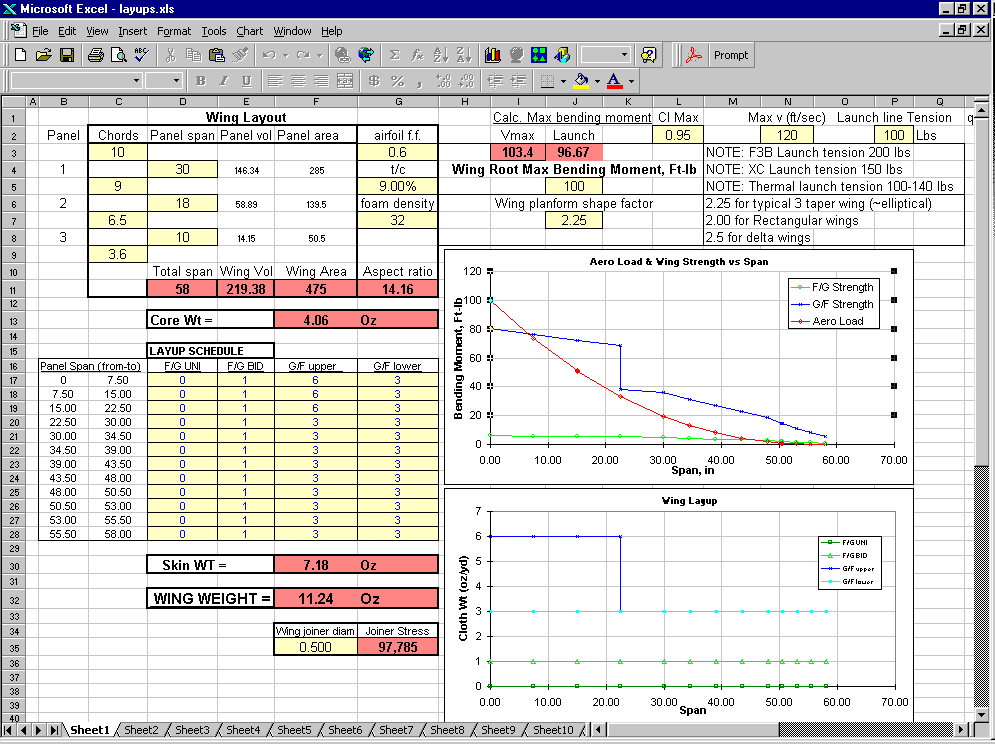Click the AutoSum sigma icon
The width and height of the screenshot is (995, 744).
pyautogui.click(x=394, y=56)
